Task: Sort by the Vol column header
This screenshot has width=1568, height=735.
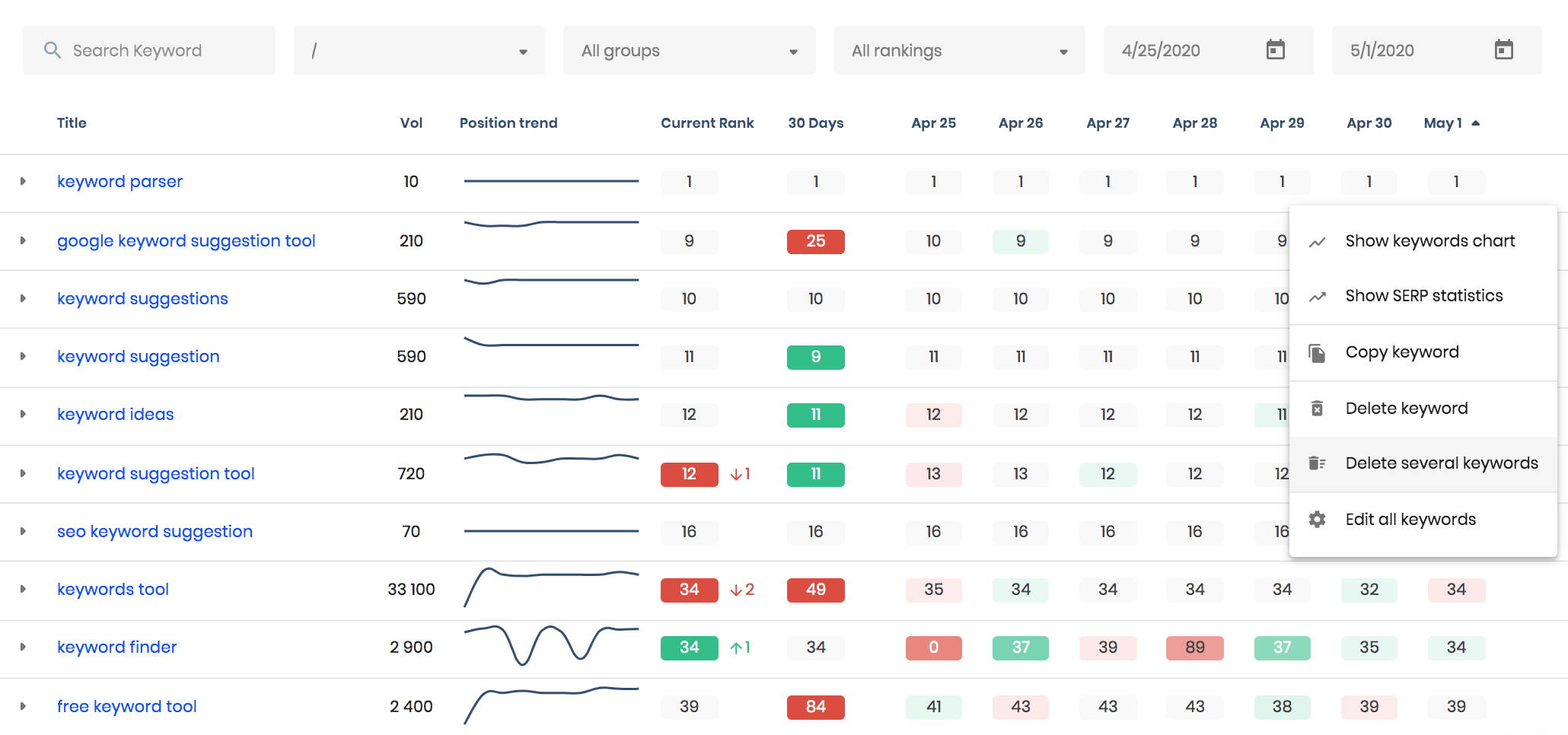Action: pyautogui.click(x=411, y=123)
